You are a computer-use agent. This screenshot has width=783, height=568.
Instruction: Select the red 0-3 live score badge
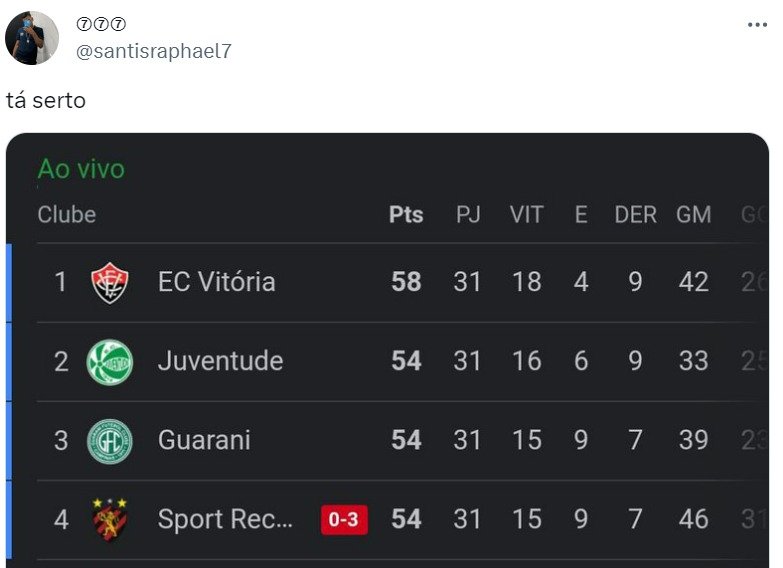pyautogui.click(x=344, y=520)
